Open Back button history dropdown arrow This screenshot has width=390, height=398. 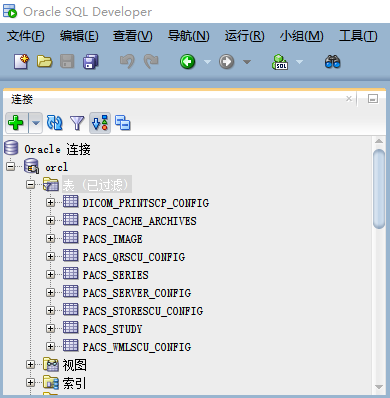207,62
